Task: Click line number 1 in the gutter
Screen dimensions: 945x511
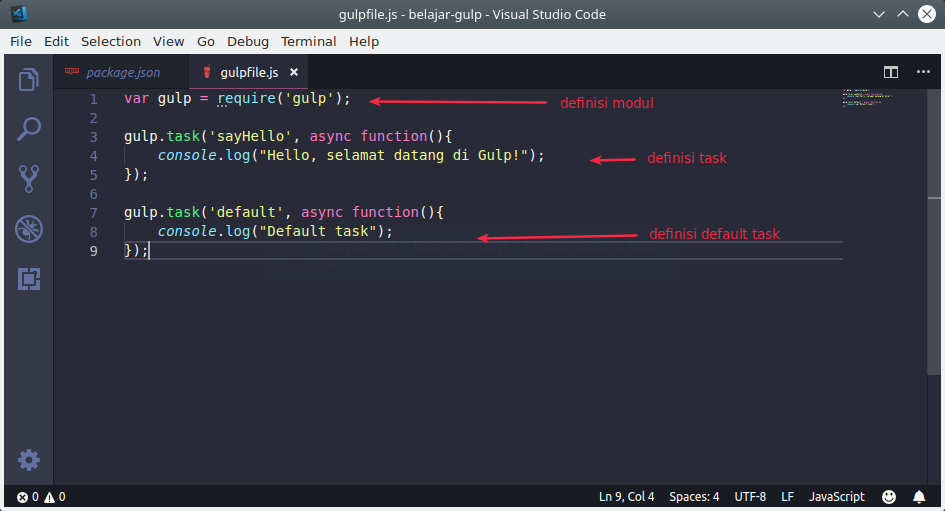Action: [x=93, y=99]
